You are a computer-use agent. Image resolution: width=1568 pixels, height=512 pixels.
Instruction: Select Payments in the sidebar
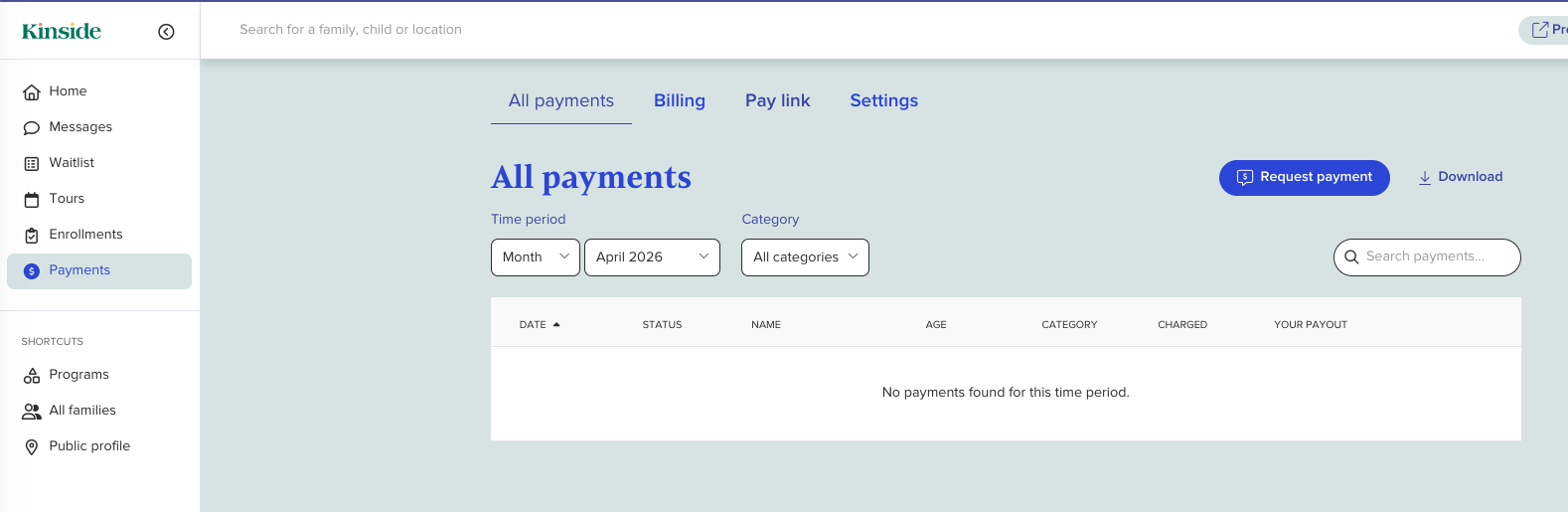coord(99,271)
